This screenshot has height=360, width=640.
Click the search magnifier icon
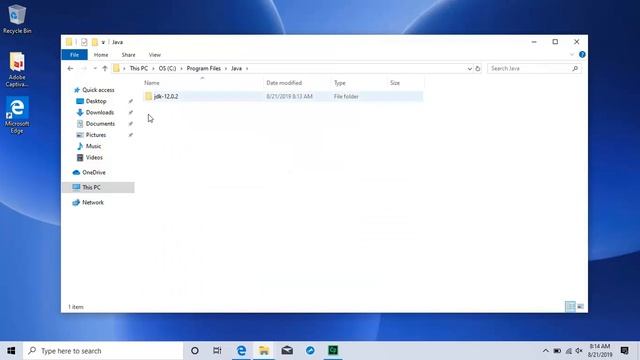point(575,69)
